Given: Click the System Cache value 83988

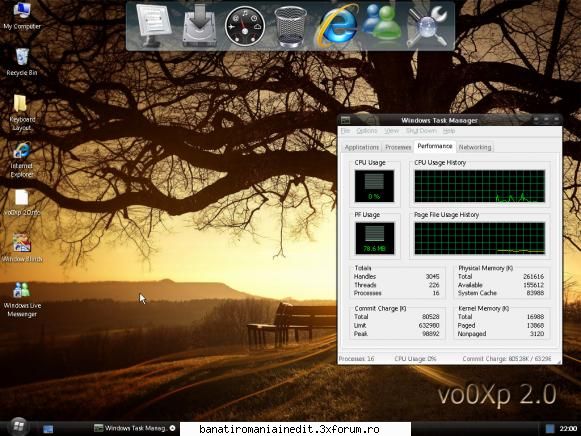Looking at the screenshot, I should coord(535,293).
